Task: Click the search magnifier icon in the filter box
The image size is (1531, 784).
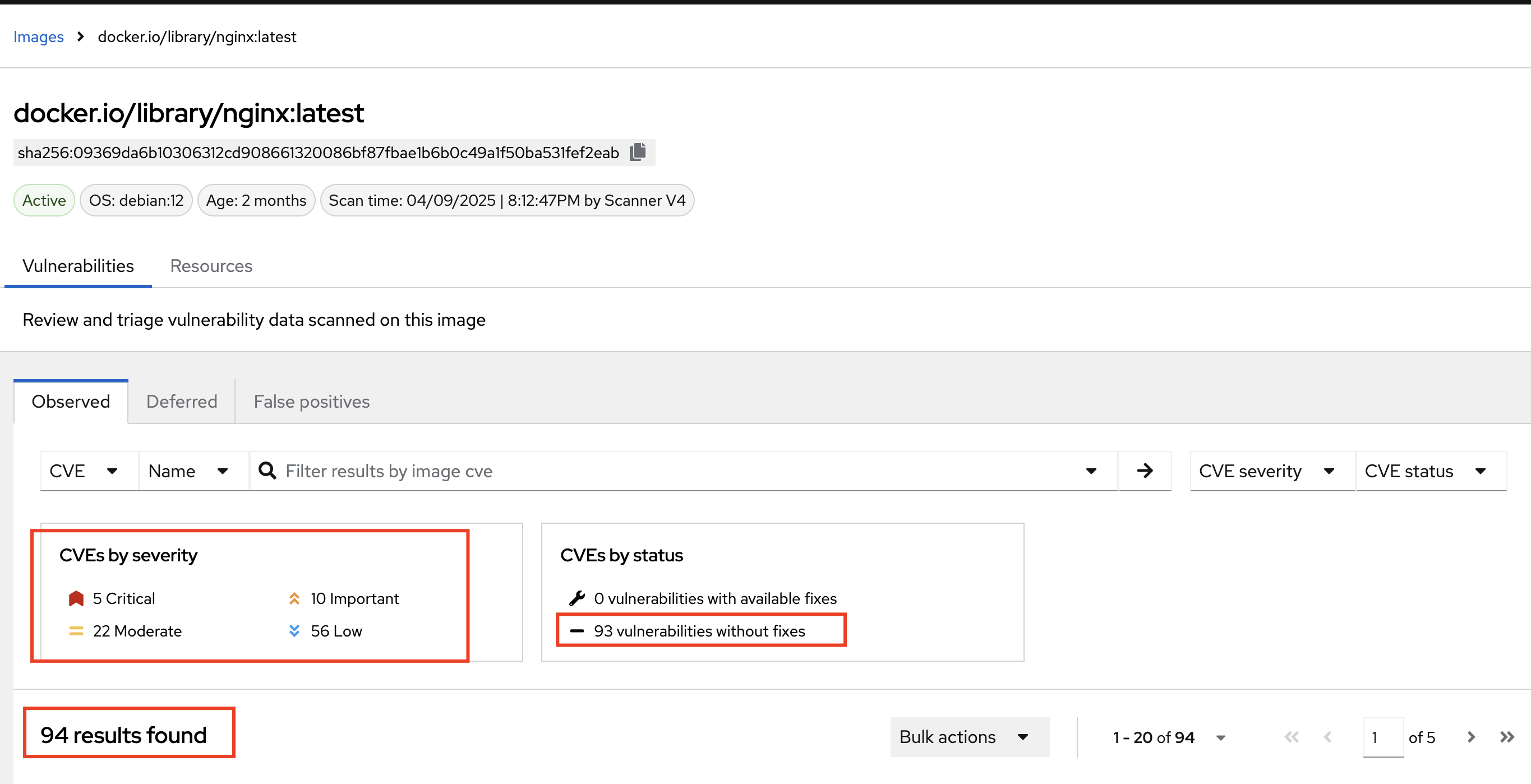Action: point(268,471)
